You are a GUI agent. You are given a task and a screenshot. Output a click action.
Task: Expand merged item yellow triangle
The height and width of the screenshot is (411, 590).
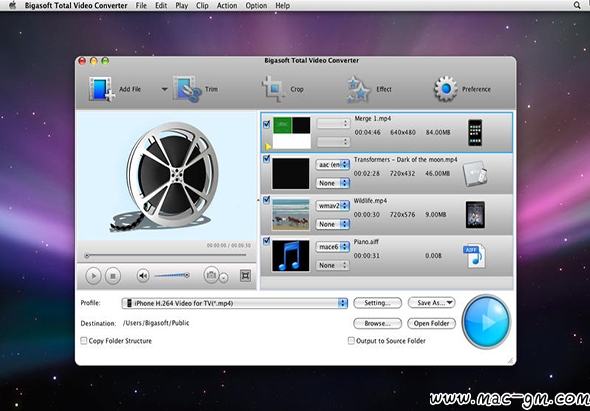268,146
